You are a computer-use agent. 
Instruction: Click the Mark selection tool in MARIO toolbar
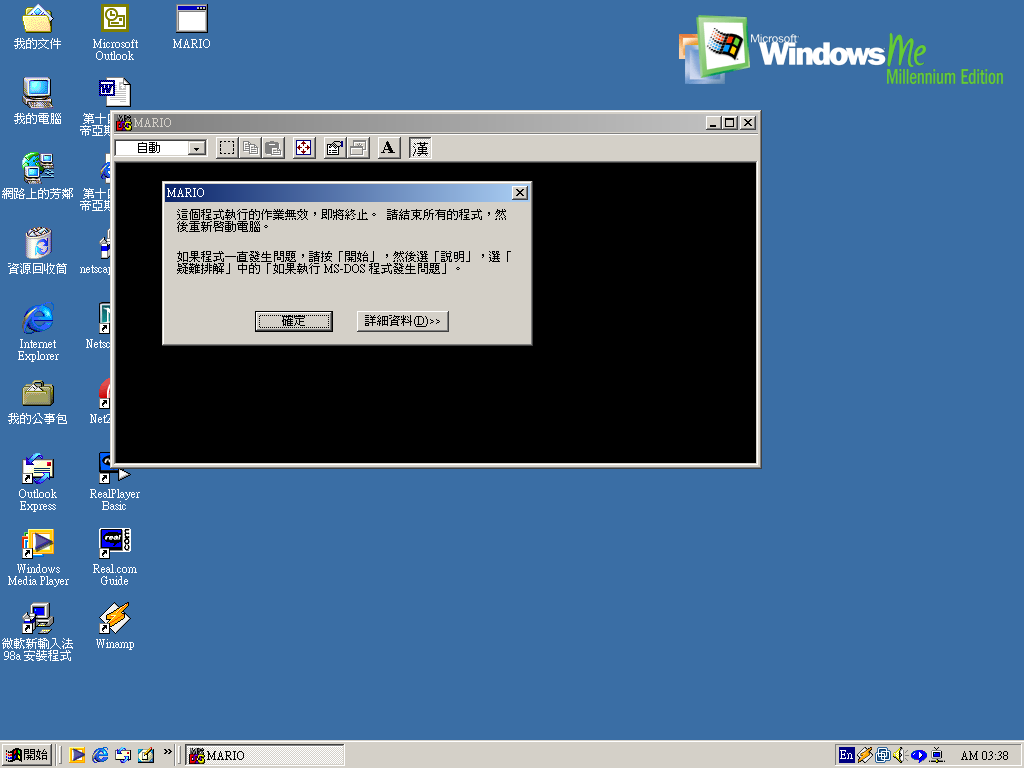(x=227, y=148)
